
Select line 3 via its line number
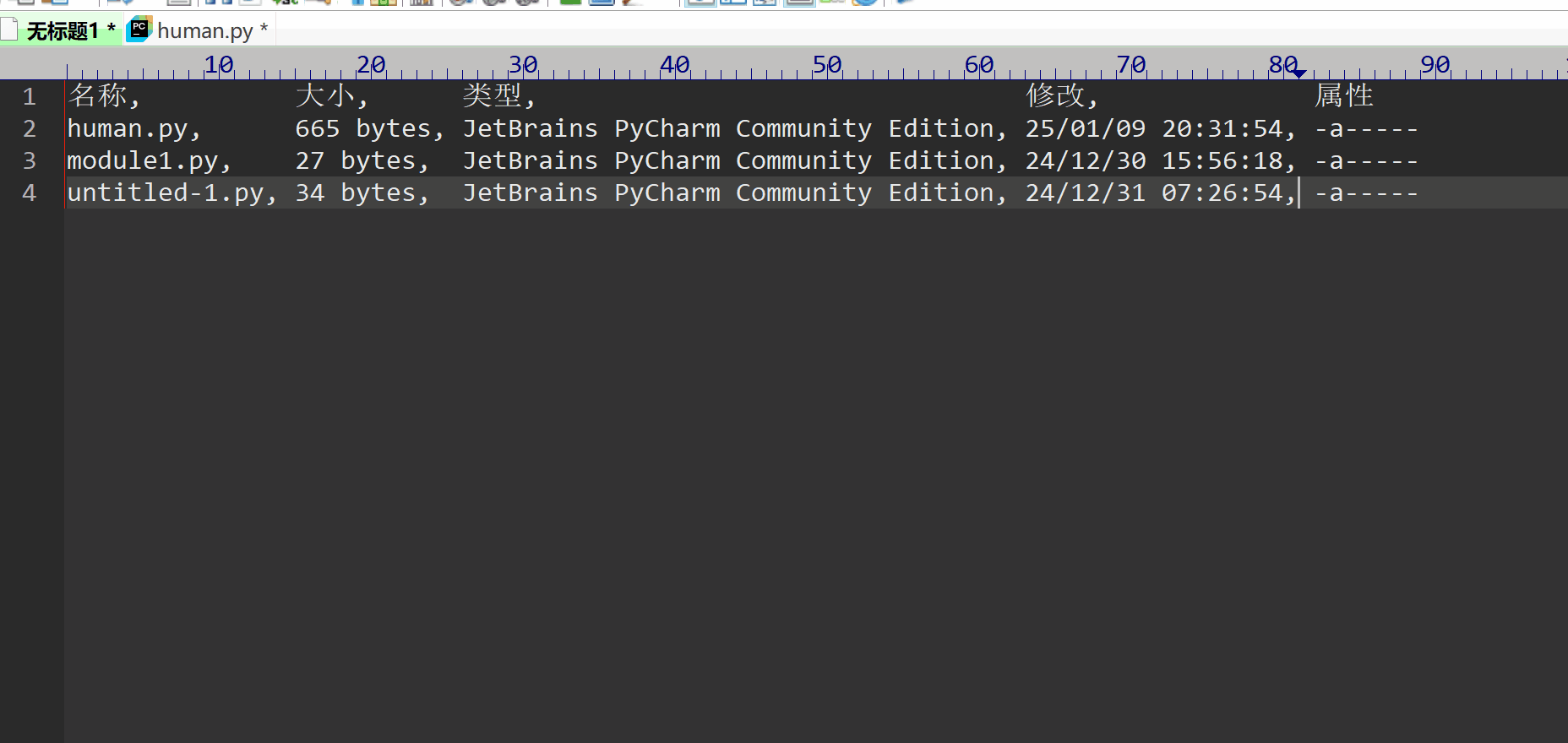(30, 160)
